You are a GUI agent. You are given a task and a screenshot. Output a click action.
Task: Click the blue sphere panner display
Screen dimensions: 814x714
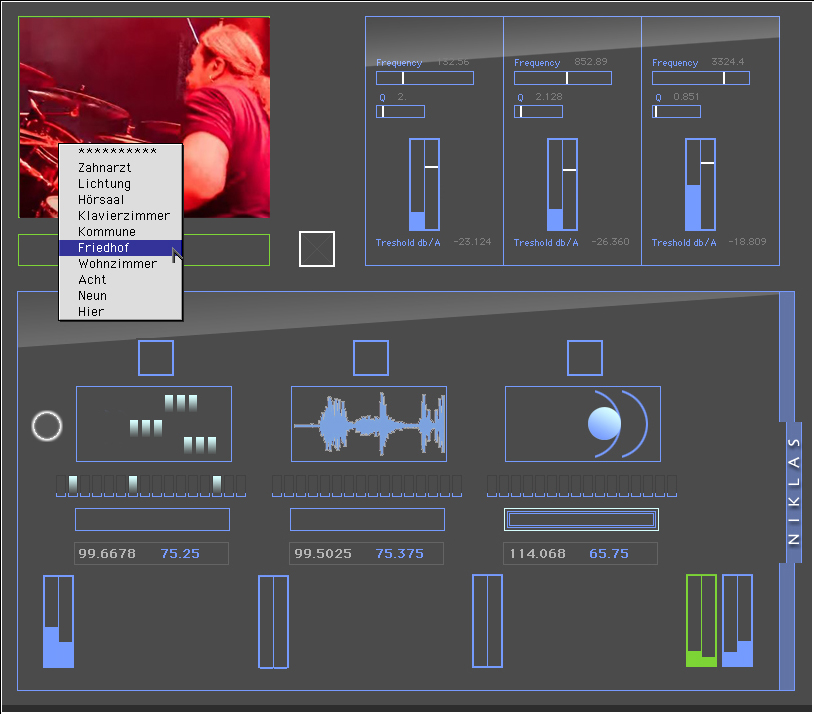[x=583, y=424]
